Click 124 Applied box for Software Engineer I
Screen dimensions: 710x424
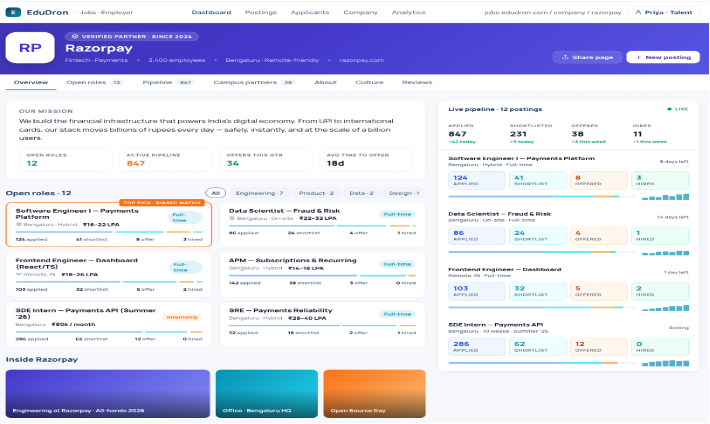point(477,180)
